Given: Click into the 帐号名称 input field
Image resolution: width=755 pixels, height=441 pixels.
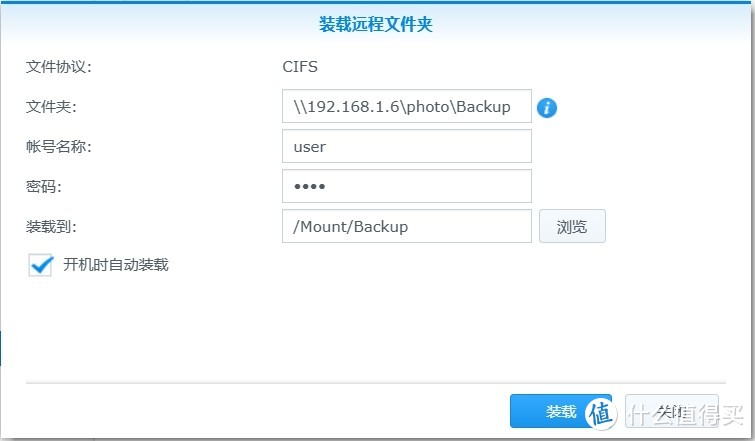Looking at the screenshot, I should point(406,147).
